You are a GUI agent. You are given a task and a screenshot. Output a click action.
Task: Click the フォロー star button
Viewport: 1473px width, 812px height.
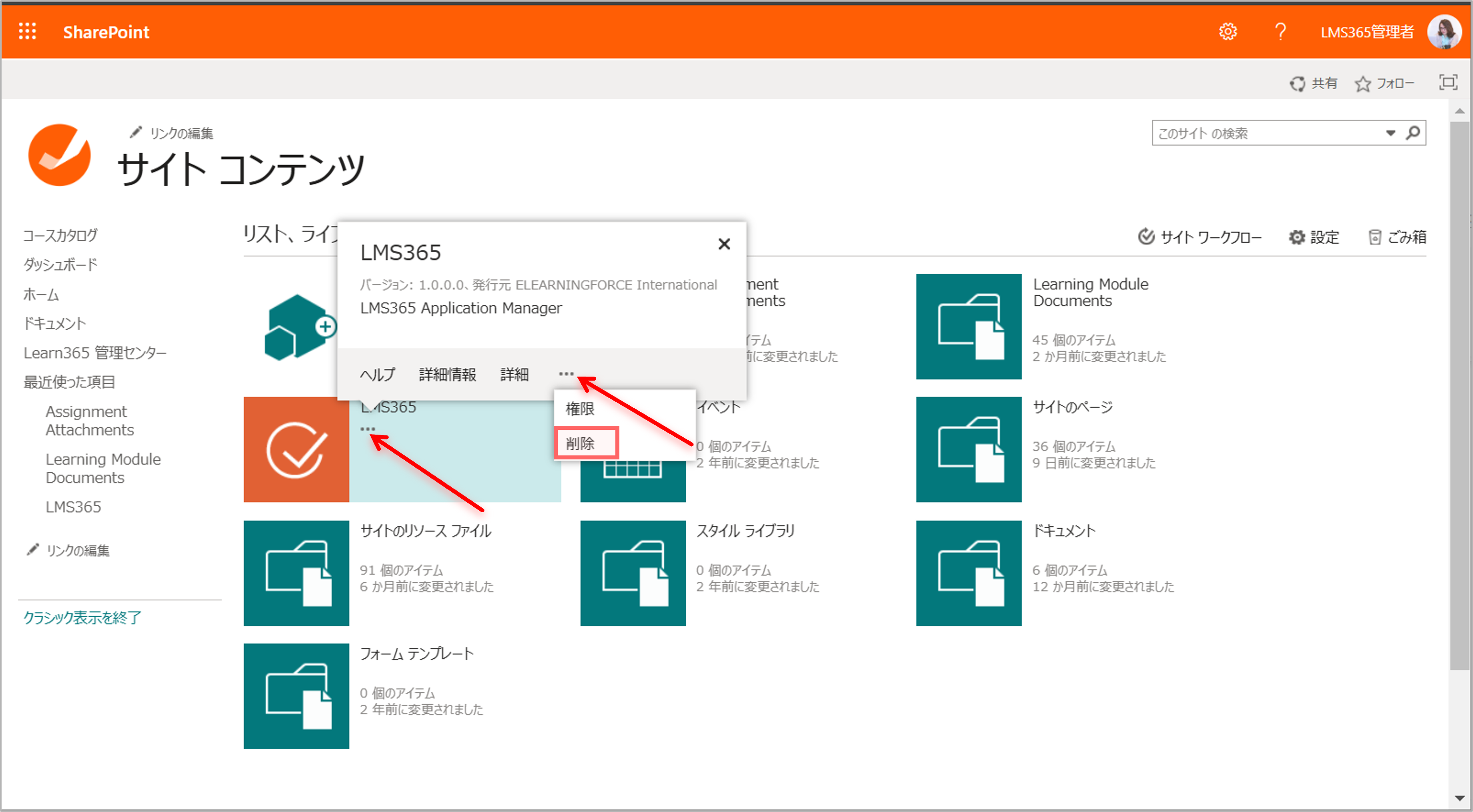[x=1385, y=83]
